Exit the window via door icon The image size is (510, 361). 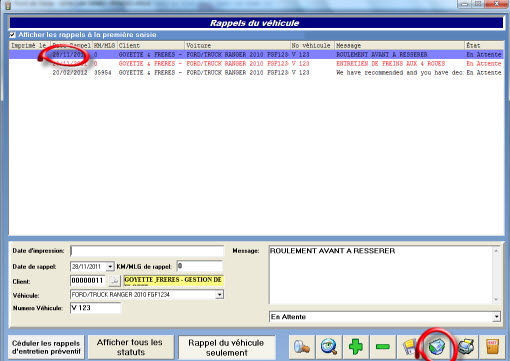492,347
